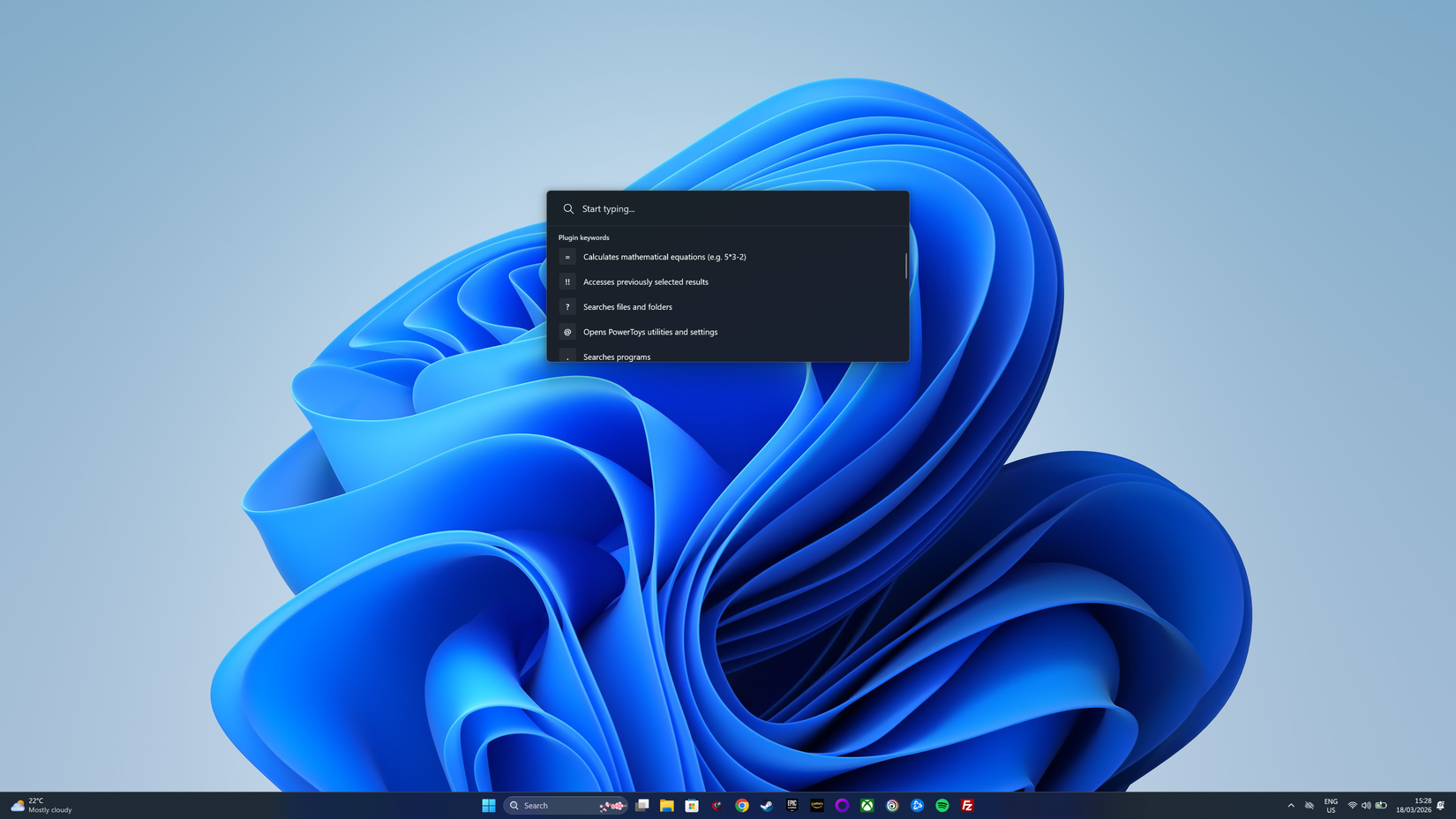The height and width of the screenshot is (819, 1456).
Task: Open the clock and calendar showing 15:28
Action: click(1414, 805)
